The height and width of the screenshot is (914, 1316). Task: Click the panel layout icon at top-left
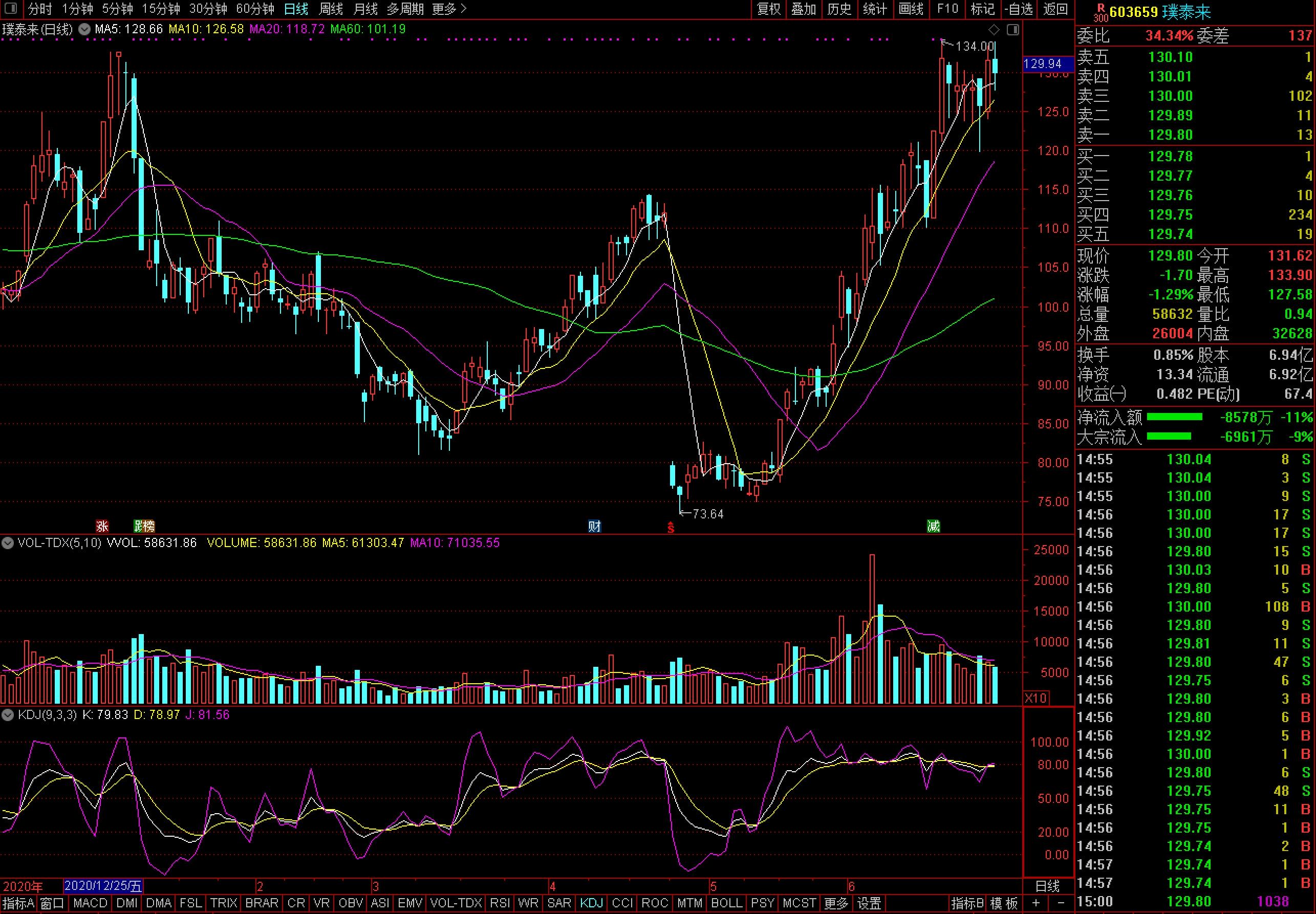[10, 9]
